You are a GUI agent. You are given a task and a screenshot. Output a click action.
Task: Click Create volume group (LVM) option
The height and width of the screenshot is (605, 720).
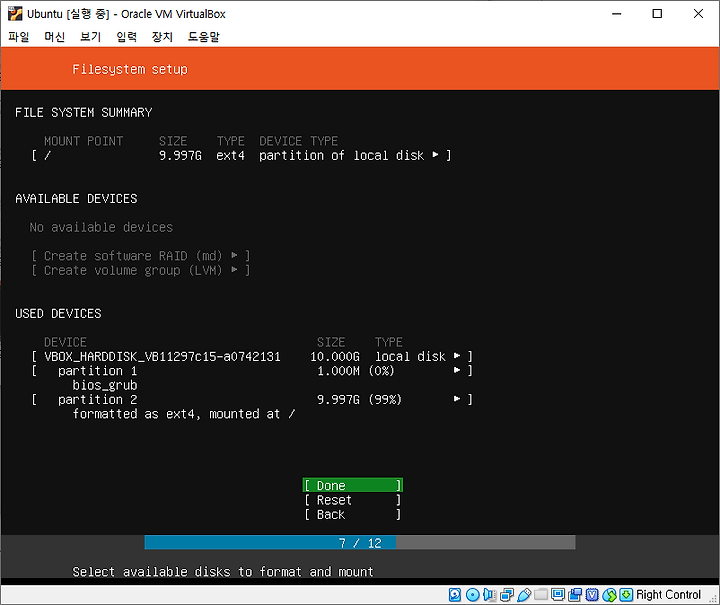coord(141,270)
